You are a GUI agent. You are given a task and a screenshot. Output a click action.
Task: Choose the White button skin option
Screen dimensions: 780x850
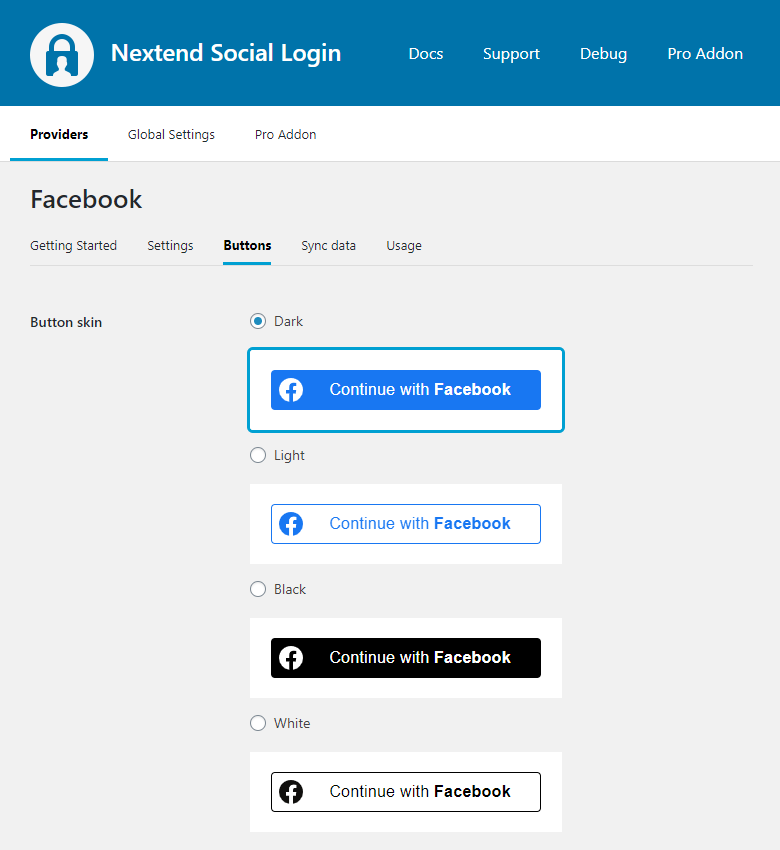point(258,723)
